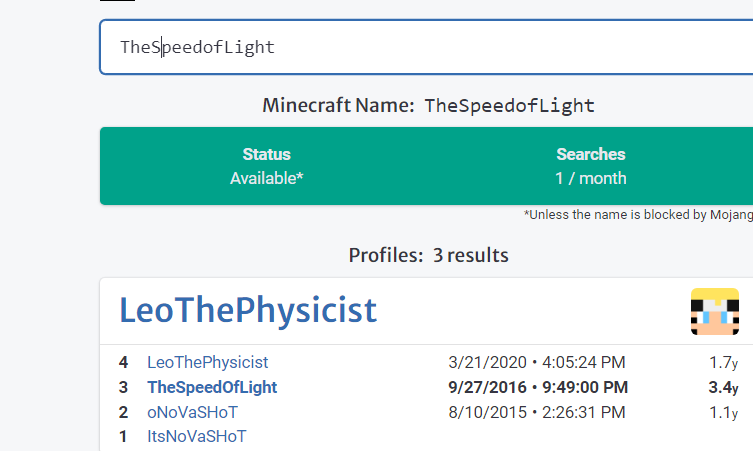Open the LeoThePhysicist profile heading link
The width and height of the screenshot is (753, 451).
click(x=248, y=310)
